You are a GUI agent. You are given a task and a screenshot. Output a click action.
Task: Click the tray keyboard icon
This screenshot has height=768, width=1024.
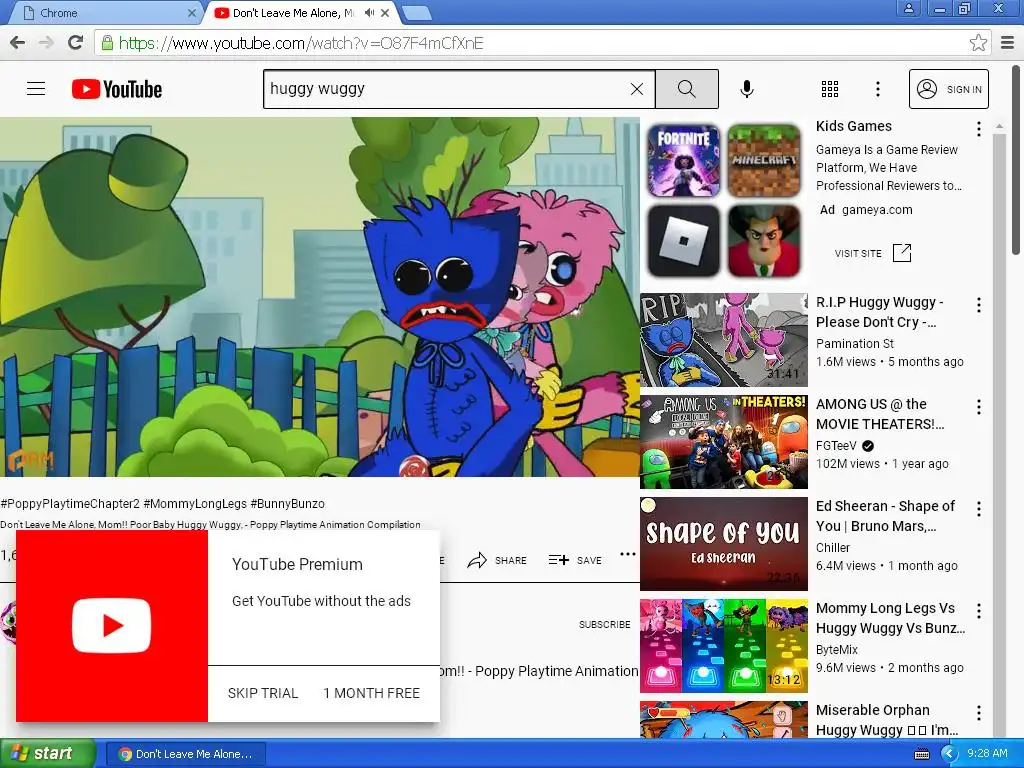point(921,754)
